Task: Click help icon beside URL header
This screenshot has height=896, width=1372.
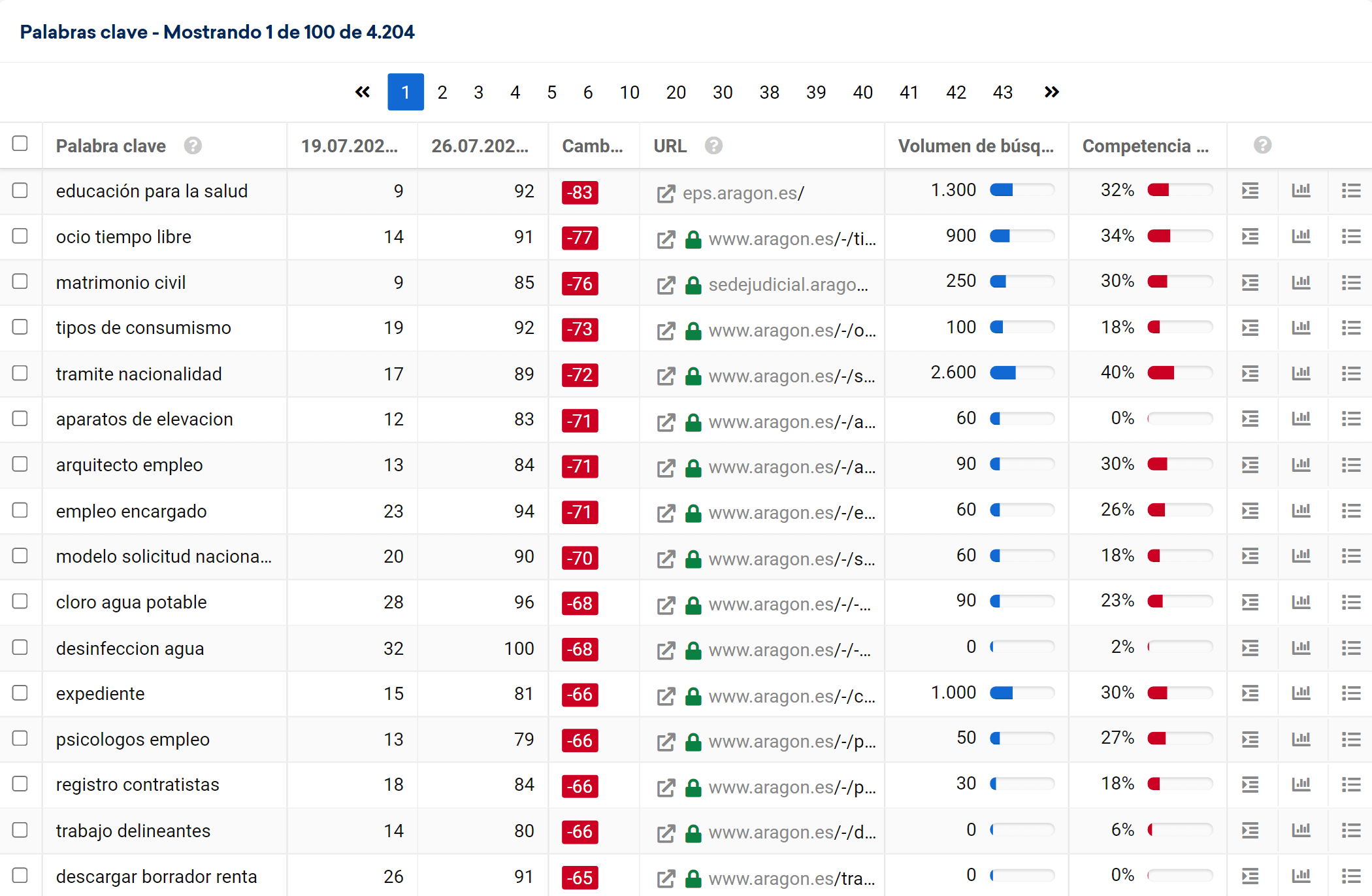Action: (713, 146)
